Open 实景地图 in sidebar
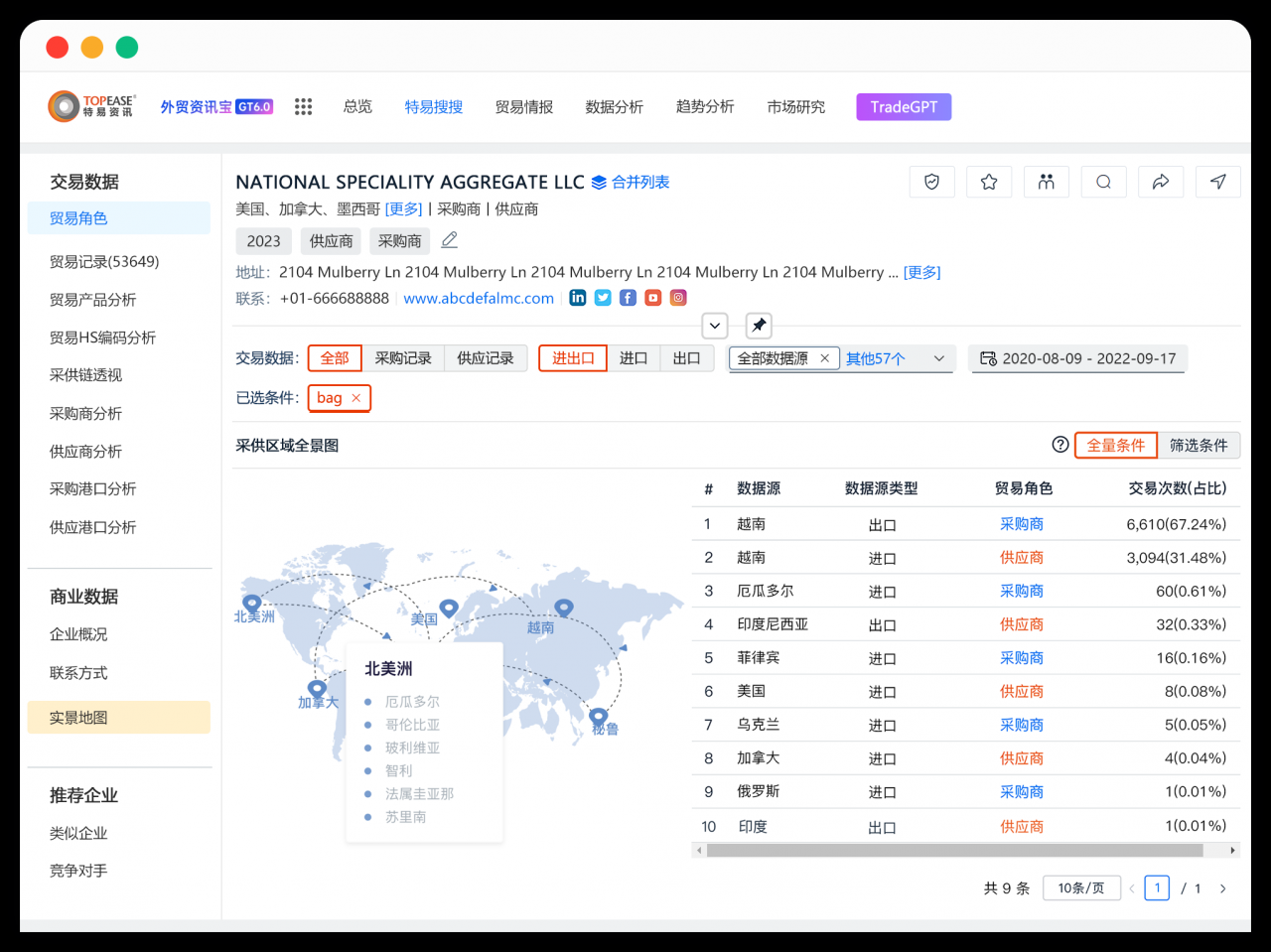This screenshot has width=1271, height=952. tap(118, 718)
